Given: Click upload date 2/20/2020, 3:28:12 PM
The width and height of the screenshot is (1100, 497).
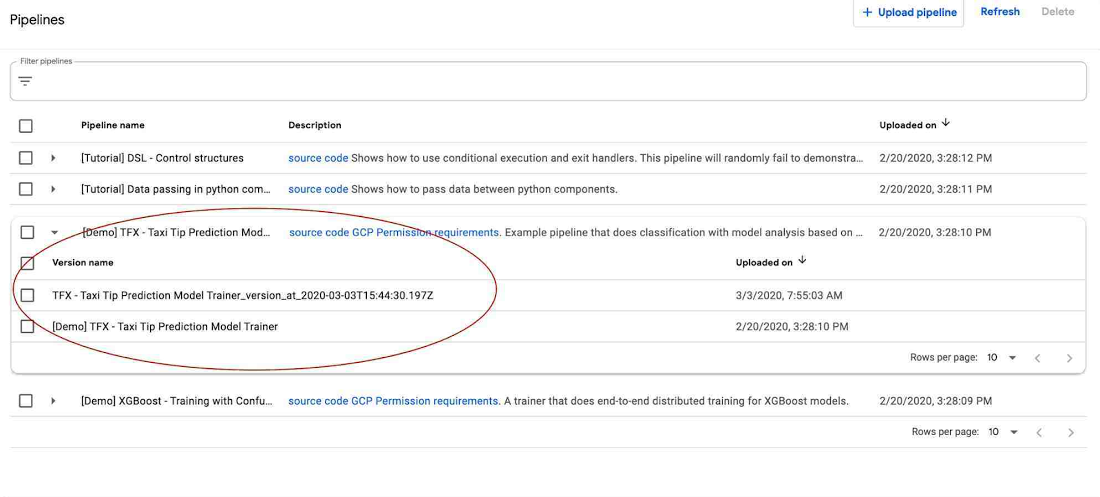Looking at the screenshot, I should (x=935, y=158).
